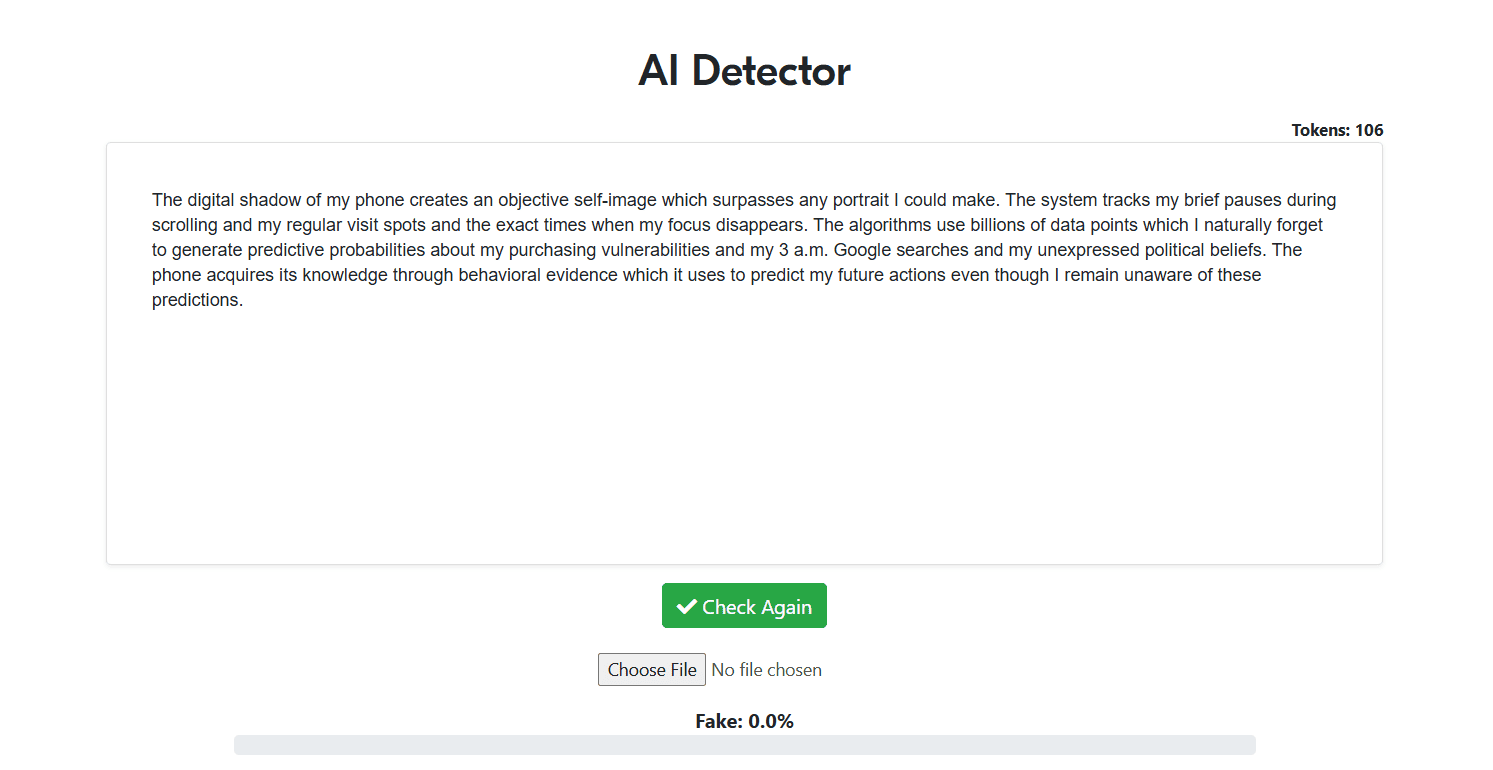The height and width of the screenshot is (770, 1493).
Task: Click 'behavioral evidence' in the paragraph
Action: click(x=537, y=275)
